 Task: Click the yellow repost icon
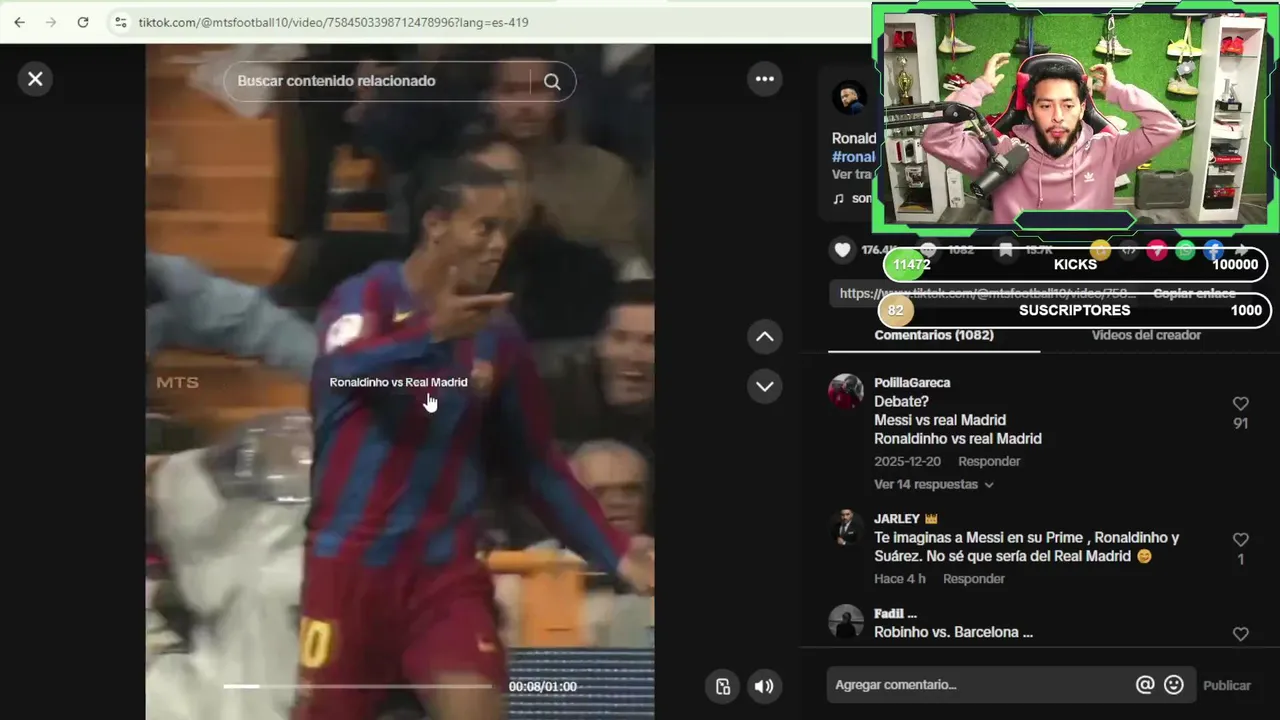click(1100, 250)
